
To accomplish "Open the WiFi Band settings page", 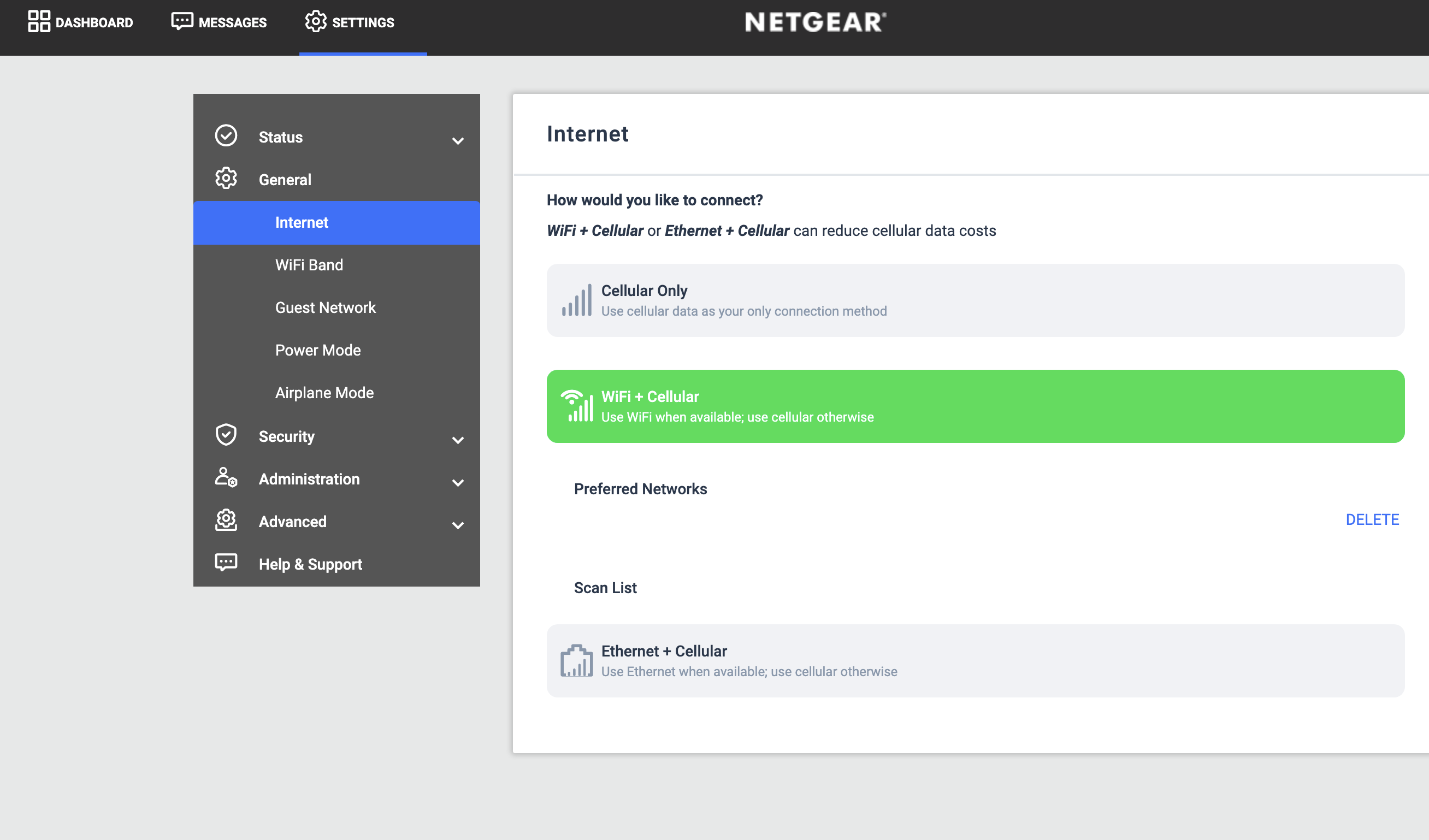I will click(x=309, y=265).
